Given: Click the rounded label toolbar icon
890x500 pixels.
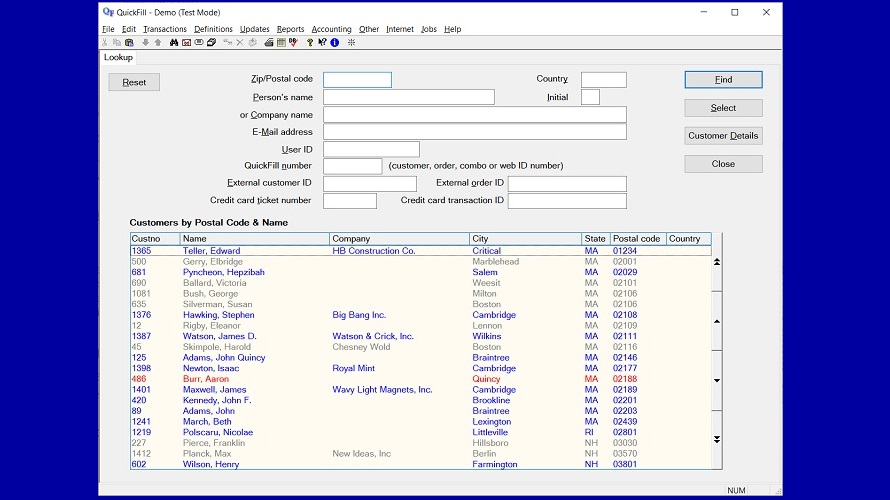Looking at the screenshot, I should 199,43.
